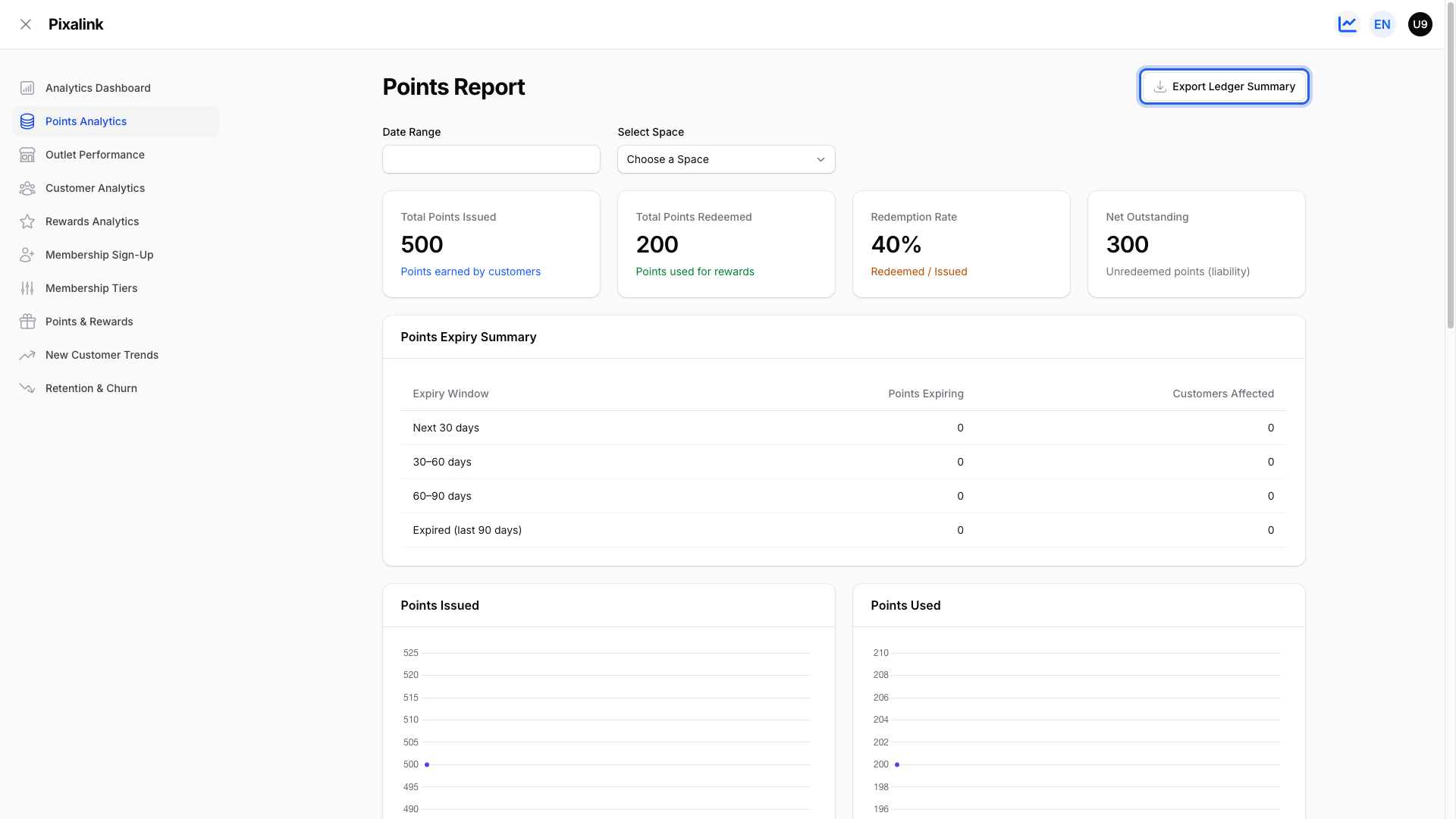Click the Redemption Rate 40% value
Image resolution: width=1456 pixels, height=819 pixels.
click(x=896, y=244)
